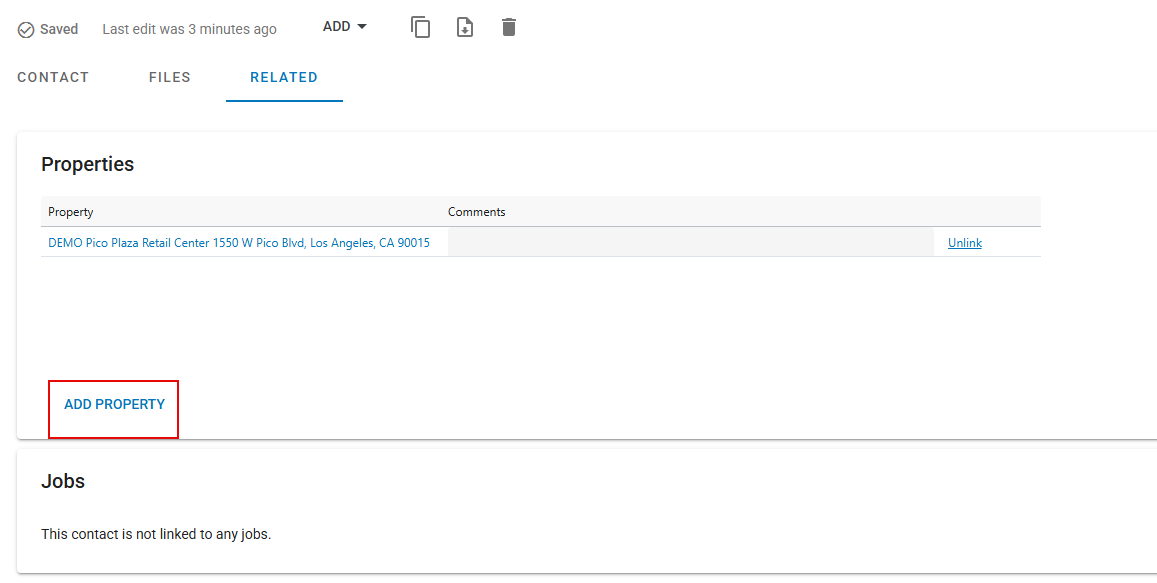Open the ADD dropdown menu
Screen dimensions: 1157x583
[x=345, y=27]
